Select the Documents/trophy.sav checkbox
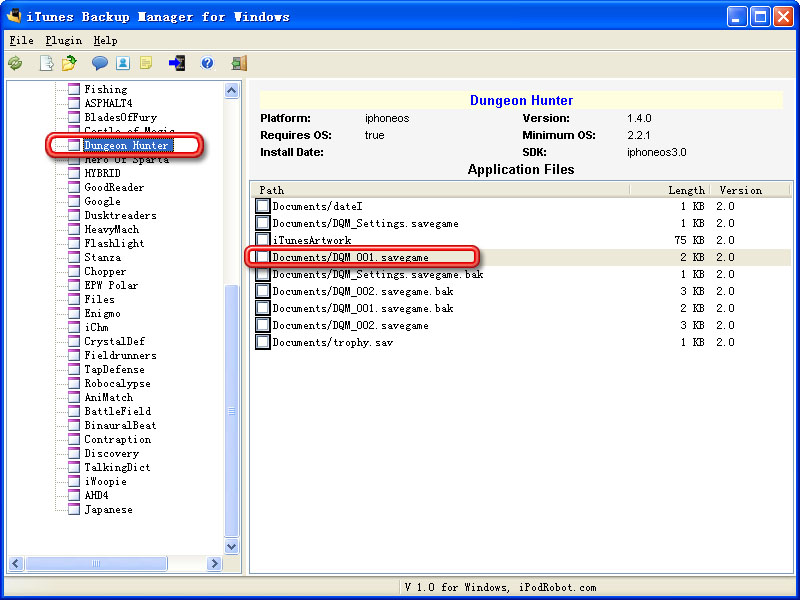The height and width of the screenshot is (600, 800). [262, 342]
